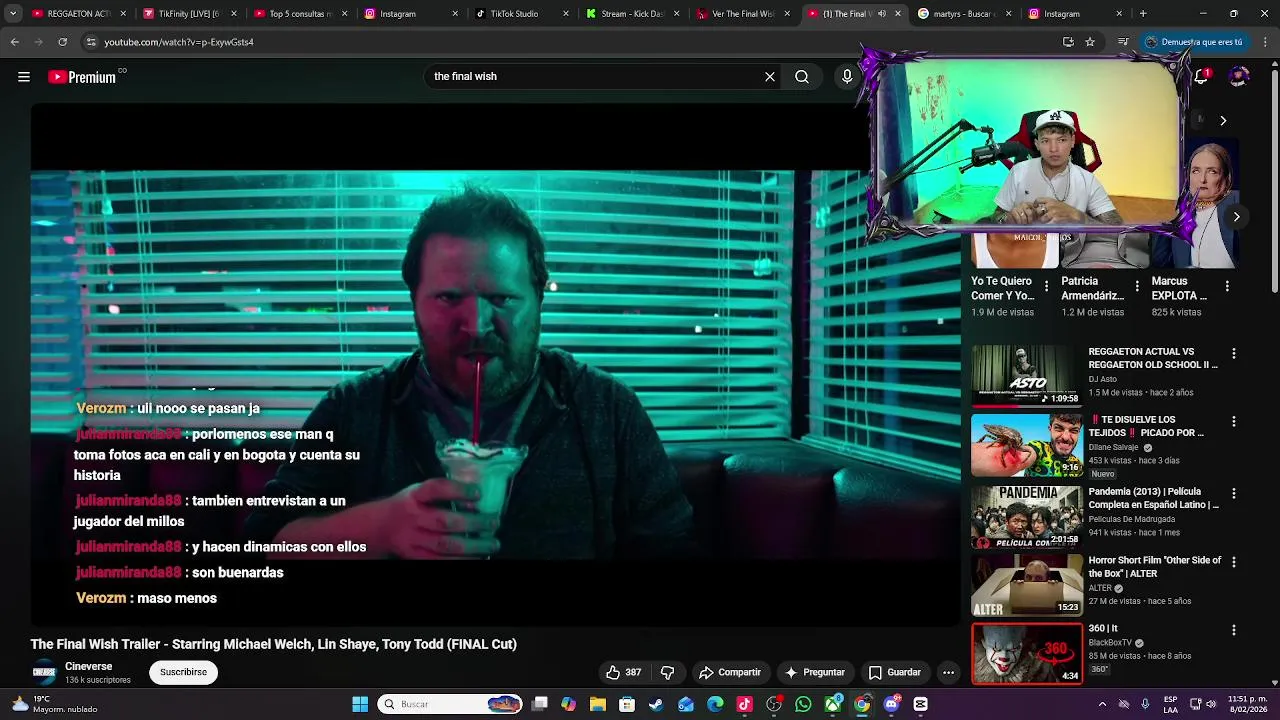The width and height of the screenshot is (1280, 720).
Task: Switch to the TikFinity [LIVE] tab
Action: [189, 14]
